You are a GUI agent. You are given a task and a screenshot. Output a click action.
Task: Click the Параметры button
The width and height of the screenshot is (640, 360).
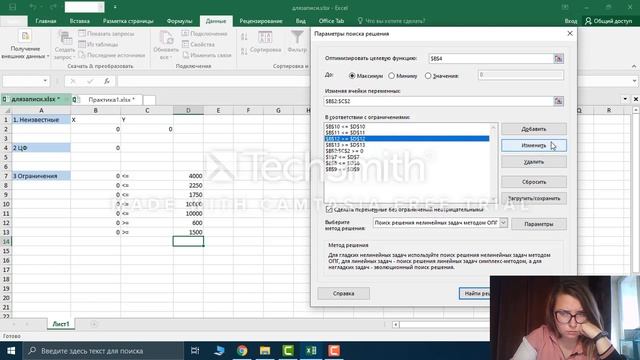(x=539, y=224)
